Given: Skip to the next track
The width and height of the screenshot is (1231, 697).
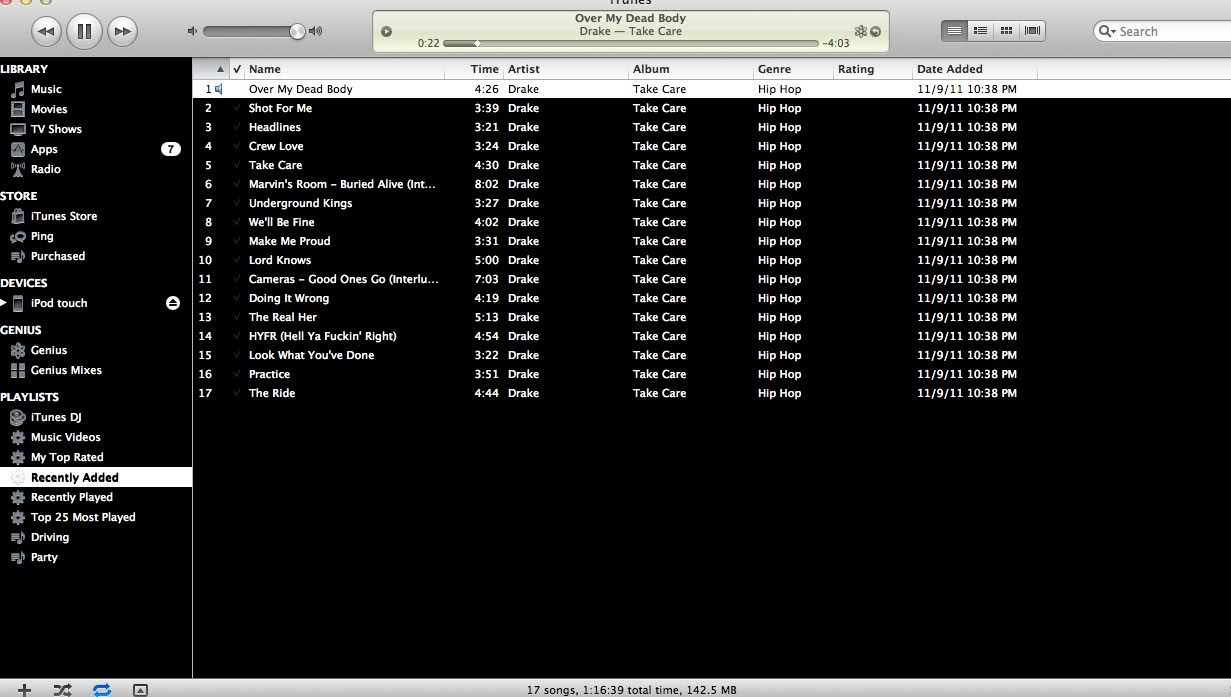Looking at the screenshot, I should 122,31.
